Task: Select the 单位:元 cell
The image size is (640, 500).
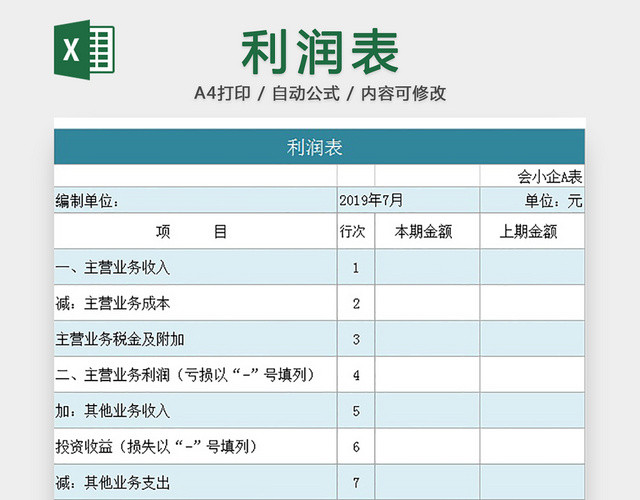Action: (x=532, y=200)
